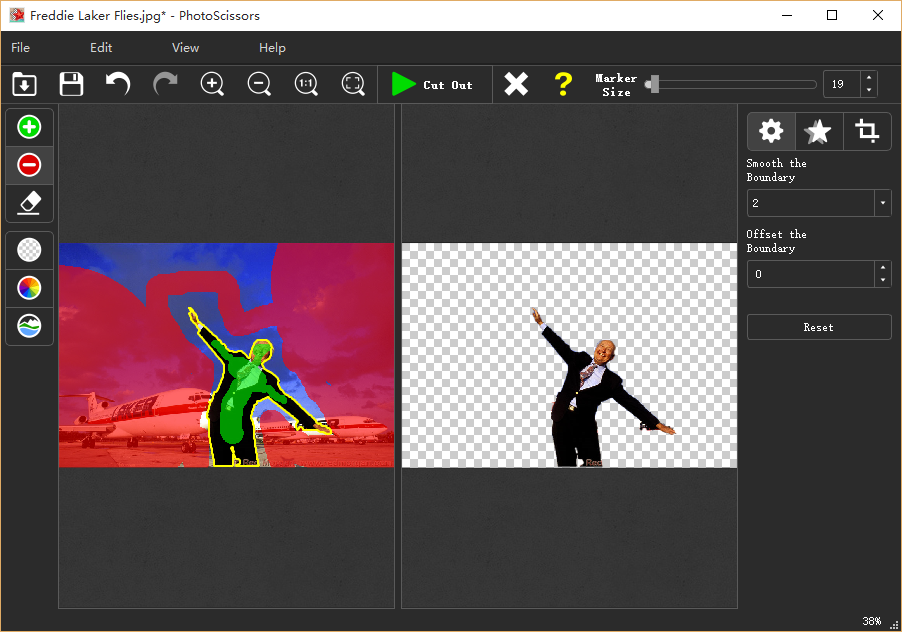Click the Marker Size slider track
Screen dimensions: 902x632
tap(735, 85)
